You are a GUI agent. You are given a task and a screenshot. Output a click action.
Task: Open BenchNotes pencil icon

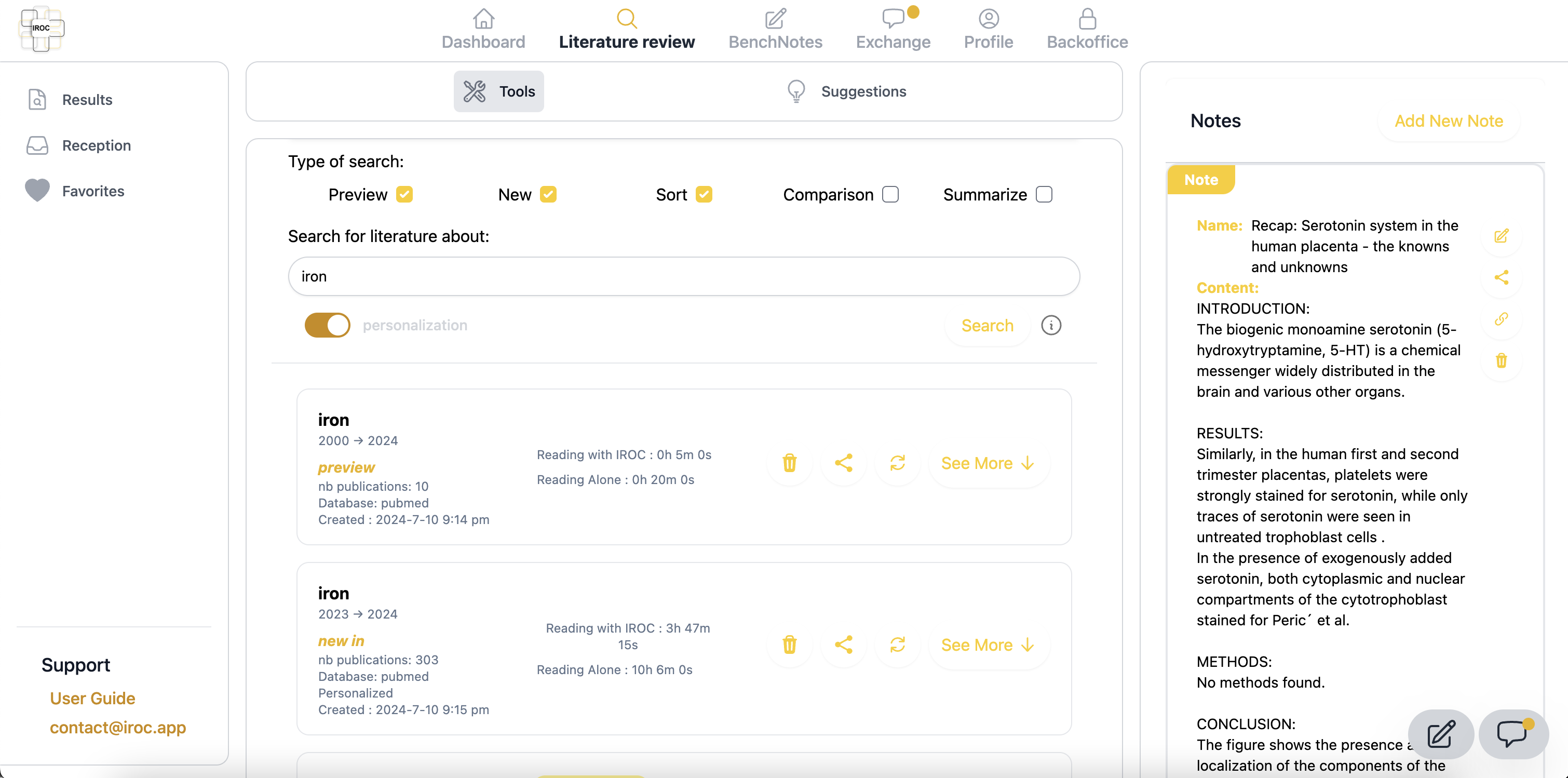coord(775,18)
